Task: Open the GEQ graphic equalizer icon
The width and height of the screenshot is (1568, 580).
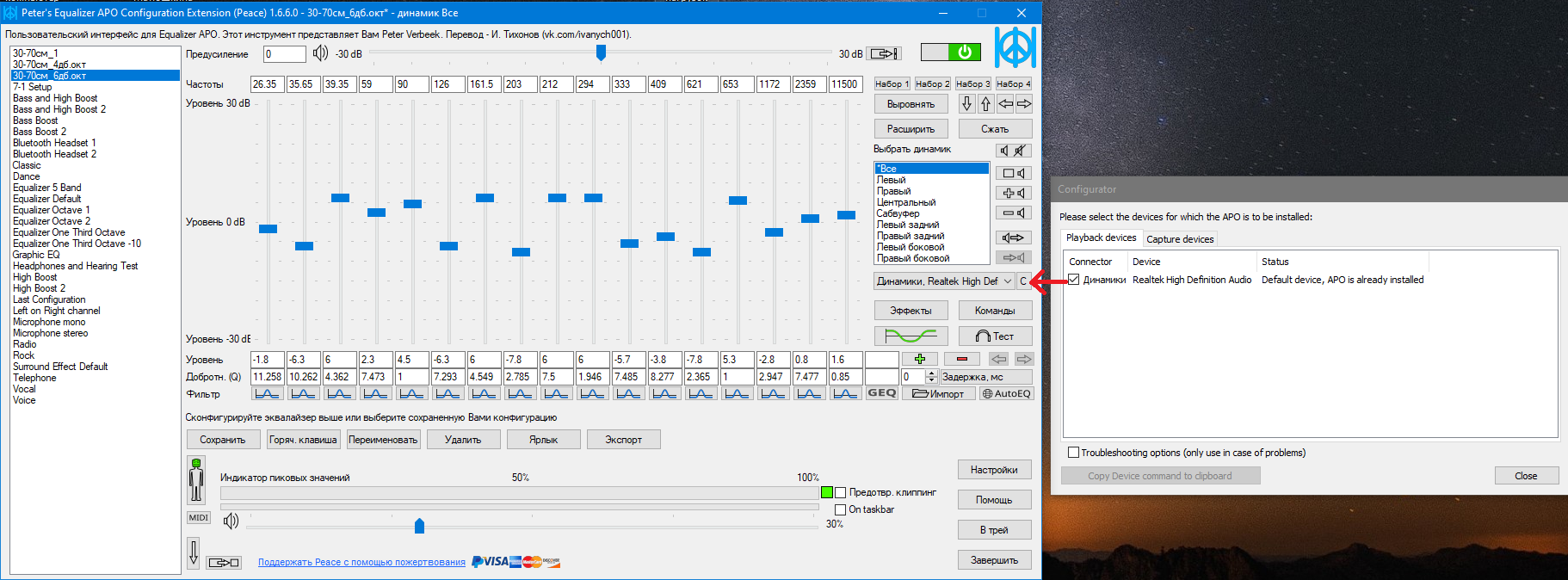Action: [x=882, y=393]
